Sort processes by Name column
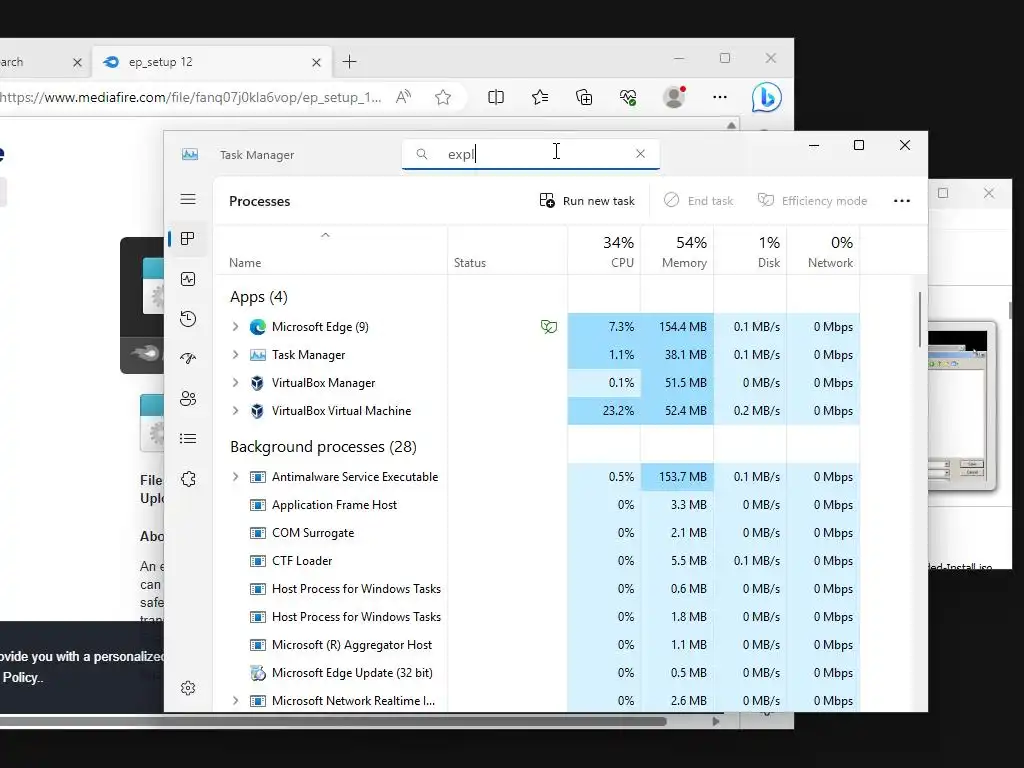The height and width of the screenshot is (768, 1024). [x=330, y=251]
